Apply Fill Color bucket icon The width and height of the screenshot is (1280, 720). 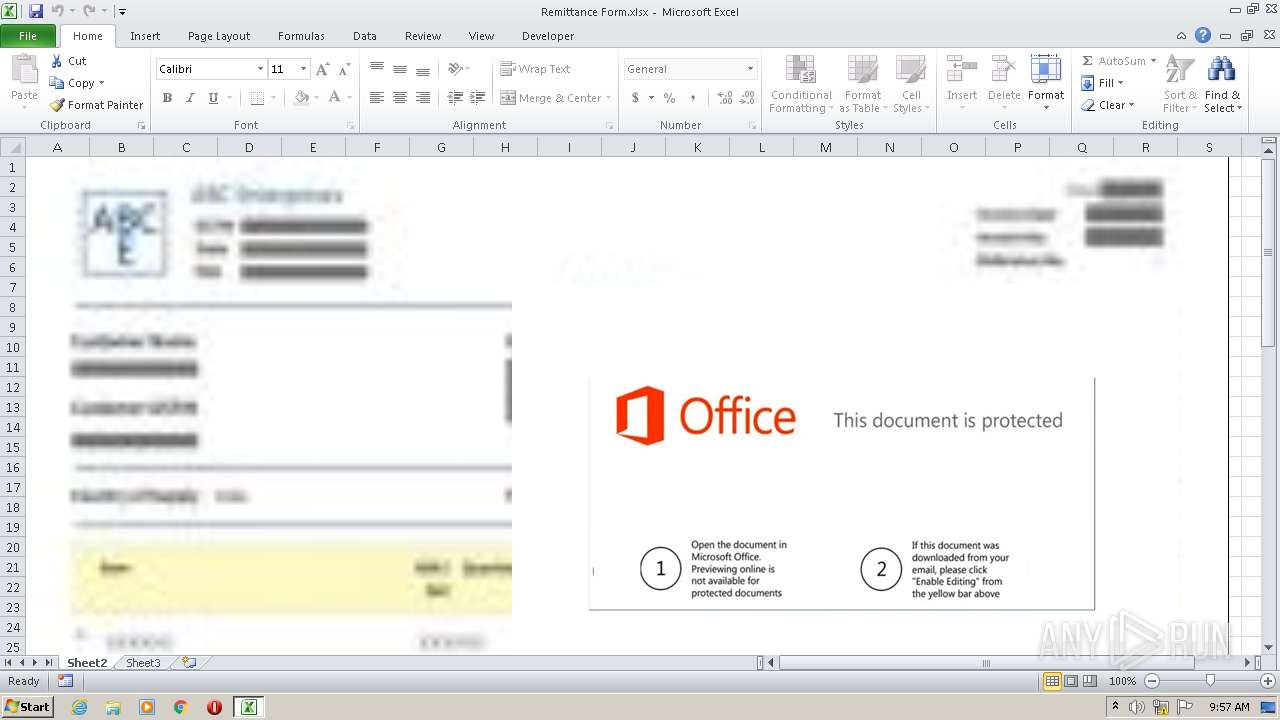pyautogui.click(x=301, y=98)
